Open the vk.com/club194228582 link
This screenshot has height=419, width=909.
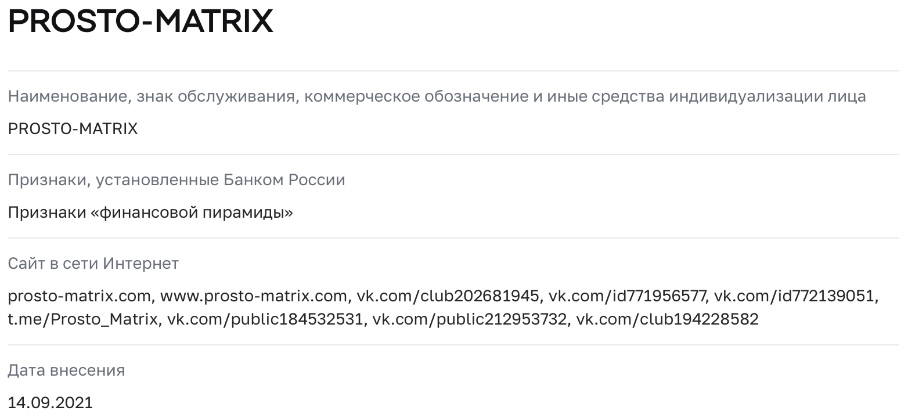667,320
